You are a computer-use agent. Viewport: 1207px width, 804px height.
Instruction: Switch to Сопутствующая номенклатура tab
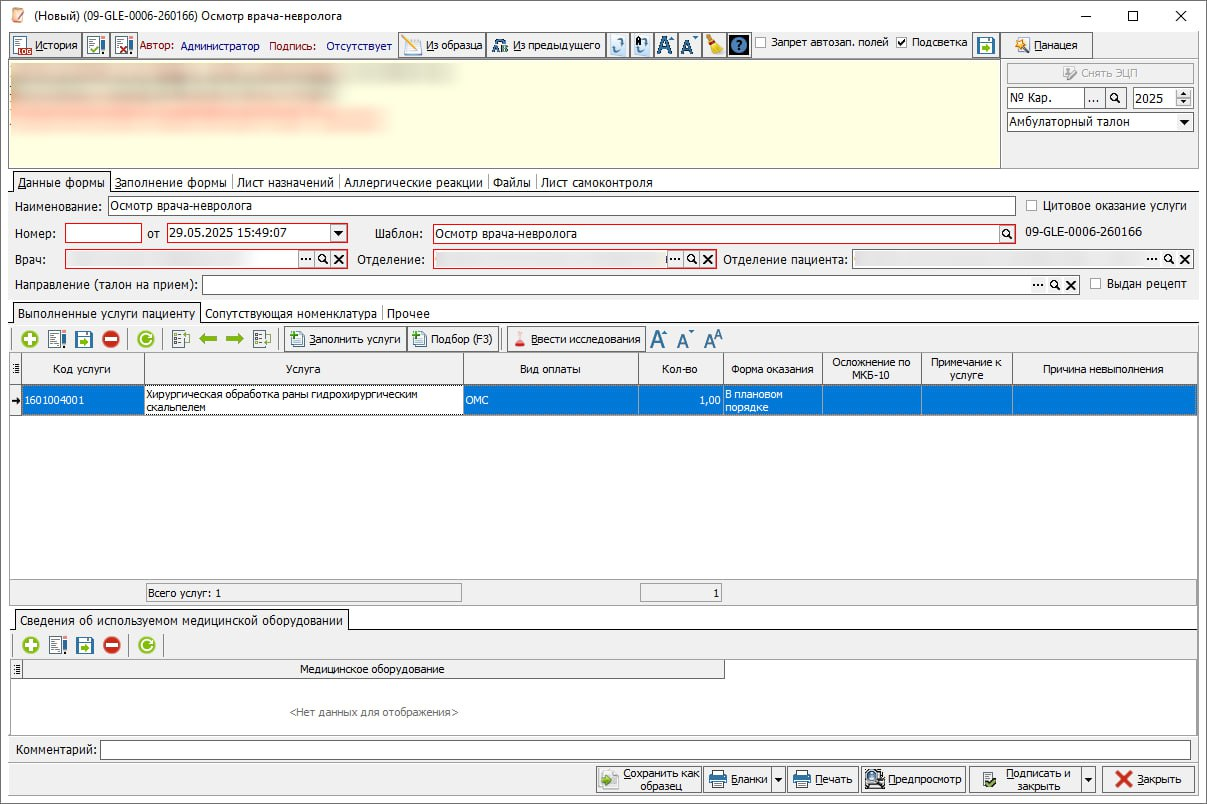click(x=291, y=313)
